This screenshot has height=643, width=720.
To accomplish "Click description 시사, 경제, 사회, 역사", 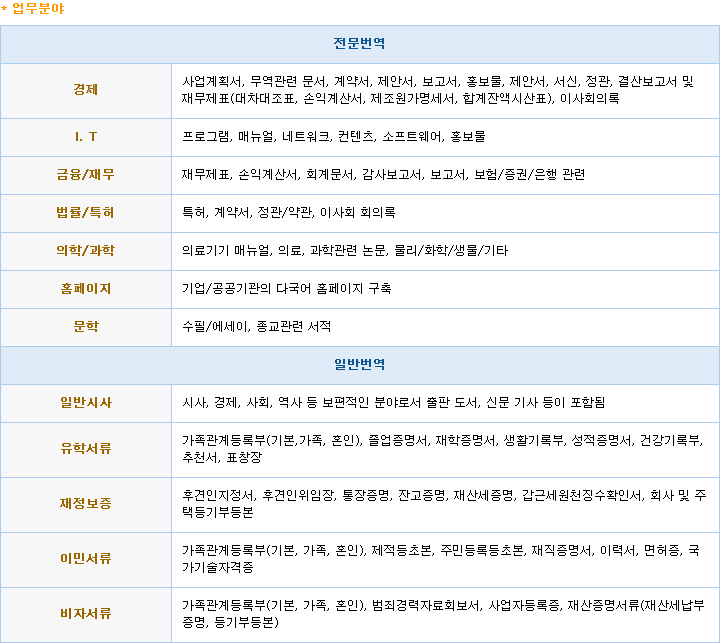I will (394, 403).
